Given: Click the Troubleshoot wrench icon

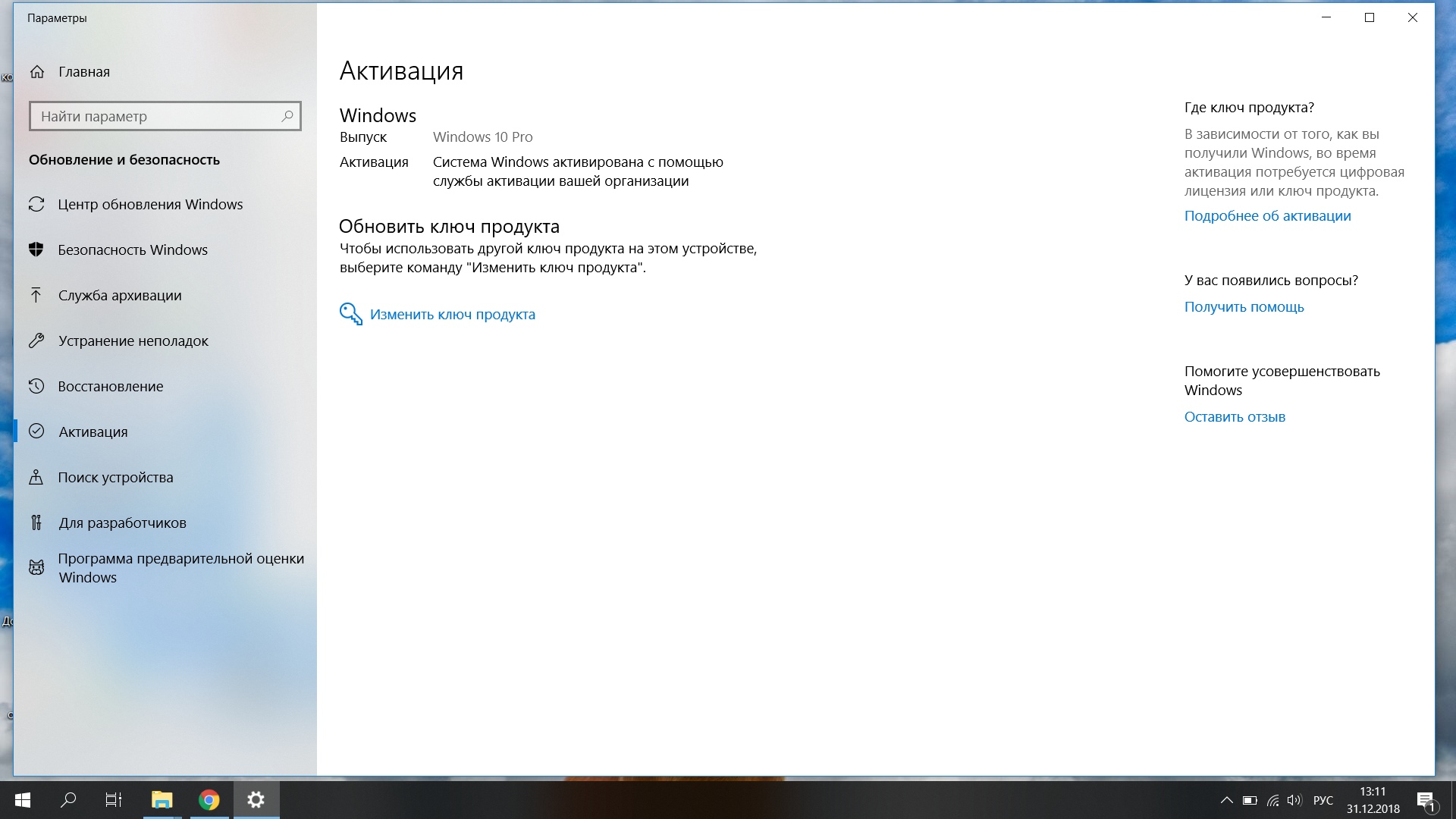Looking at the screenshot, I should tap(36, 340).
